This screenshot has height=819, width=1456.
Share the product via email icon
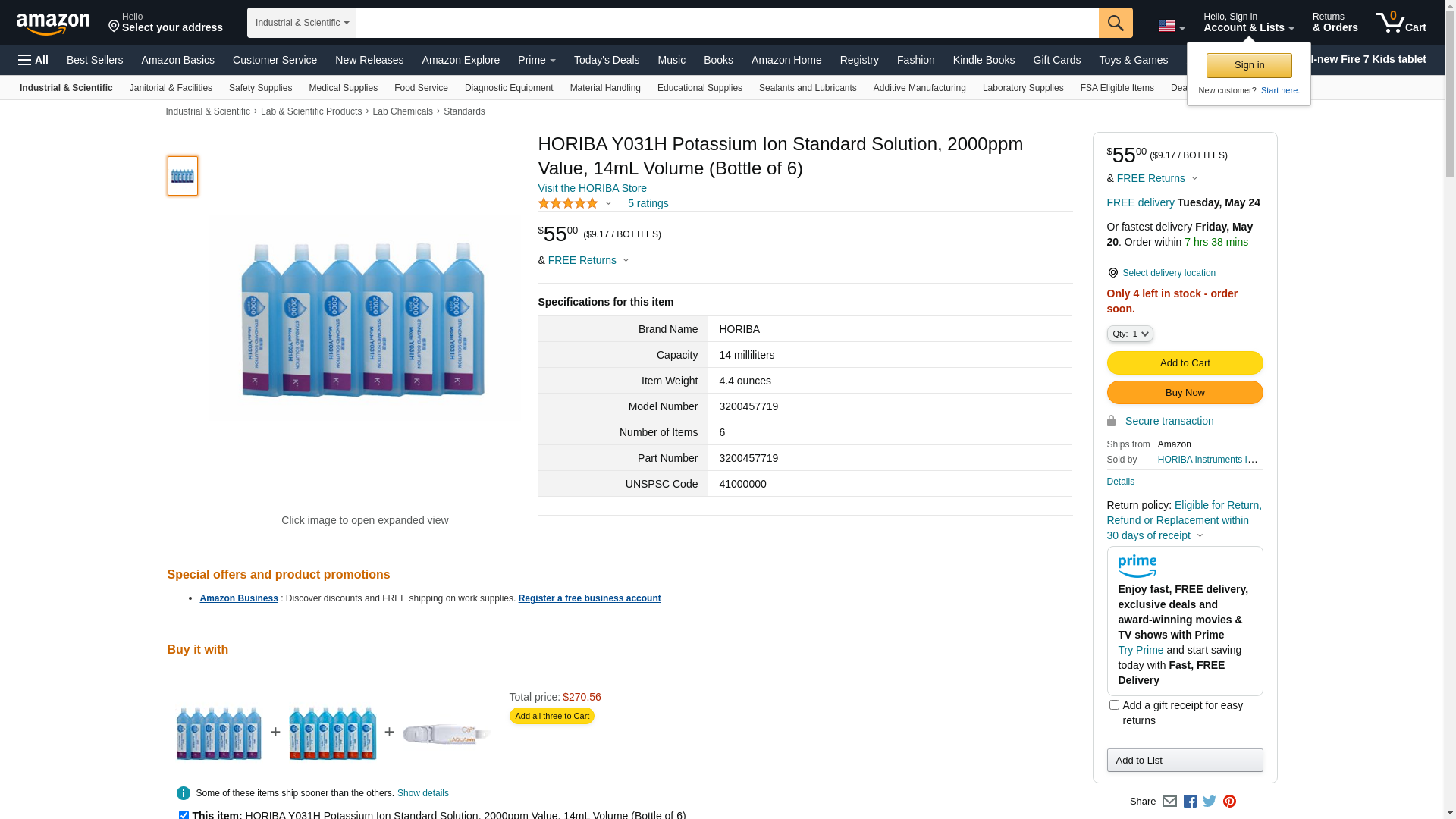click(x=1169, y=802)
